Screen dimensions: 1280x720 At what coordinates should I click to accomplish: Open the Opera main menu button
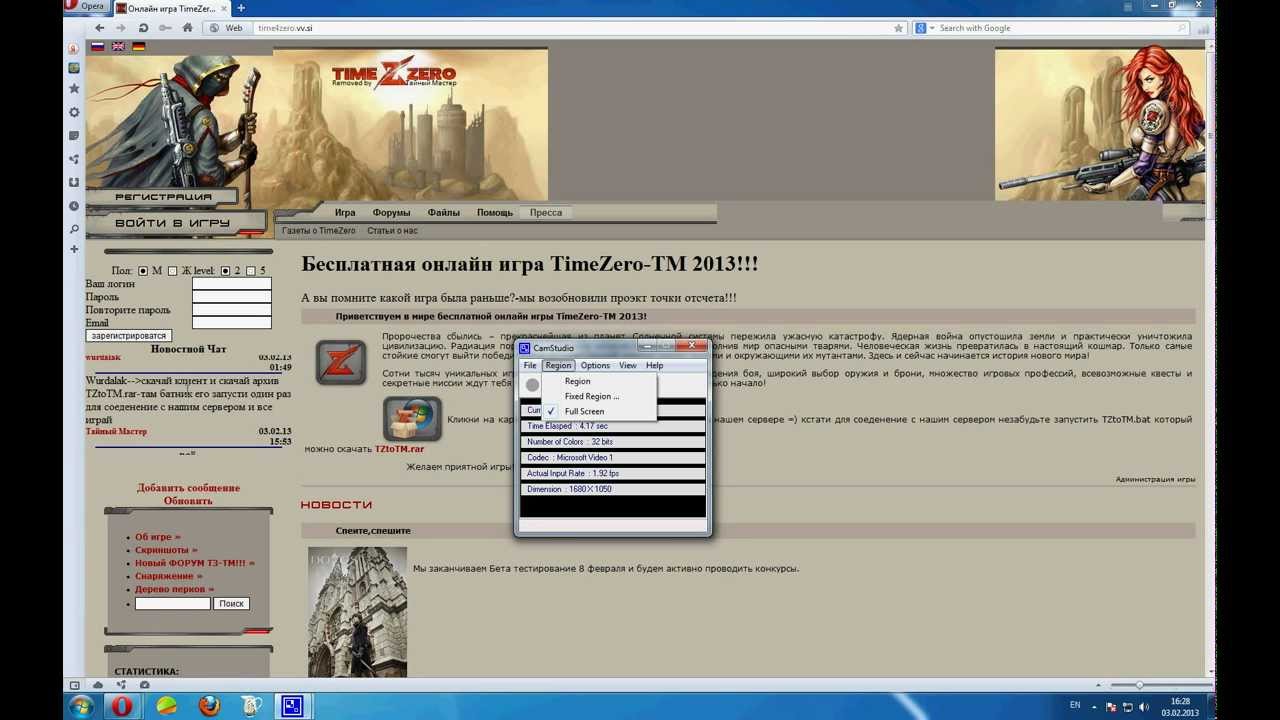[86, 7]
